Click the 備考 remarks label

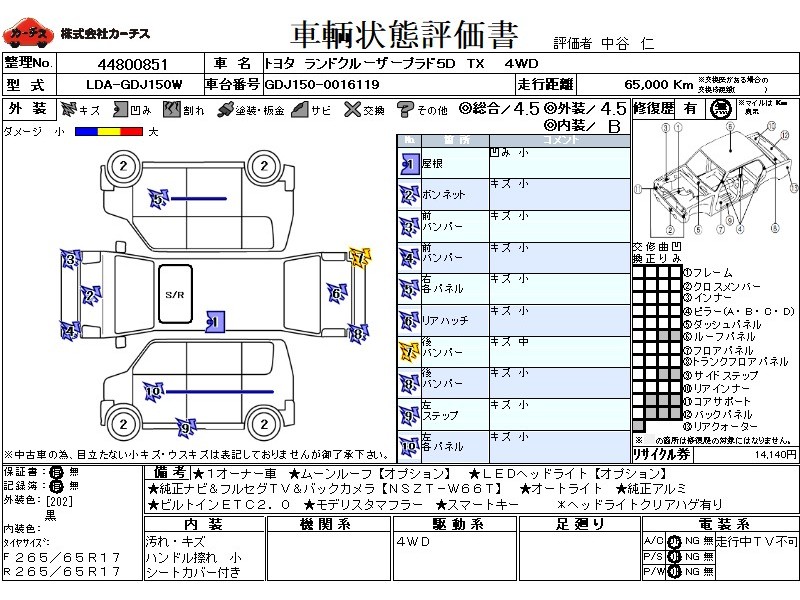168,473
